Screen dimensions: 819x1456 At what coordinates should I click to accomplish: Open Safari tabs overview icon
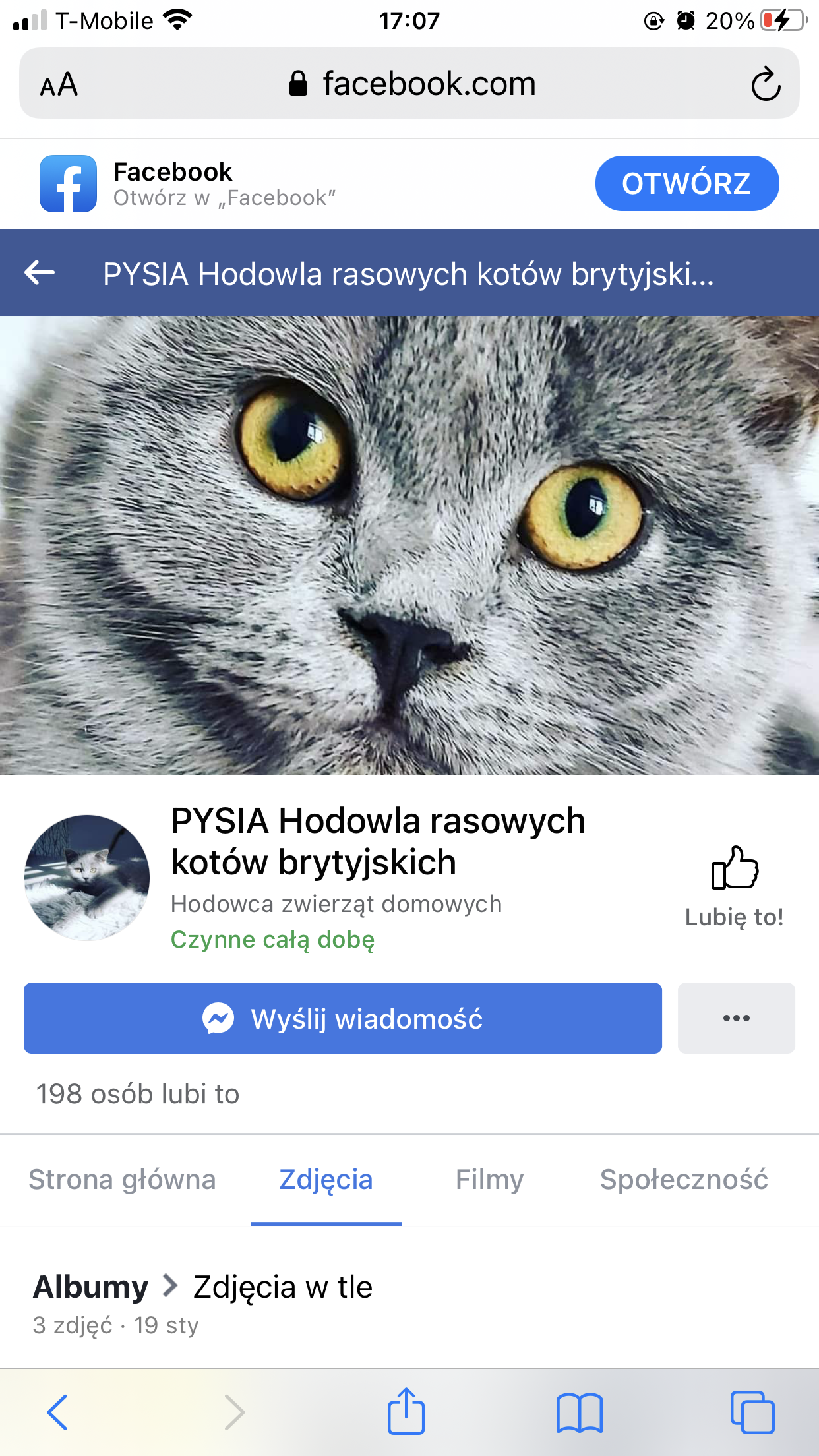click(752, 1412)
